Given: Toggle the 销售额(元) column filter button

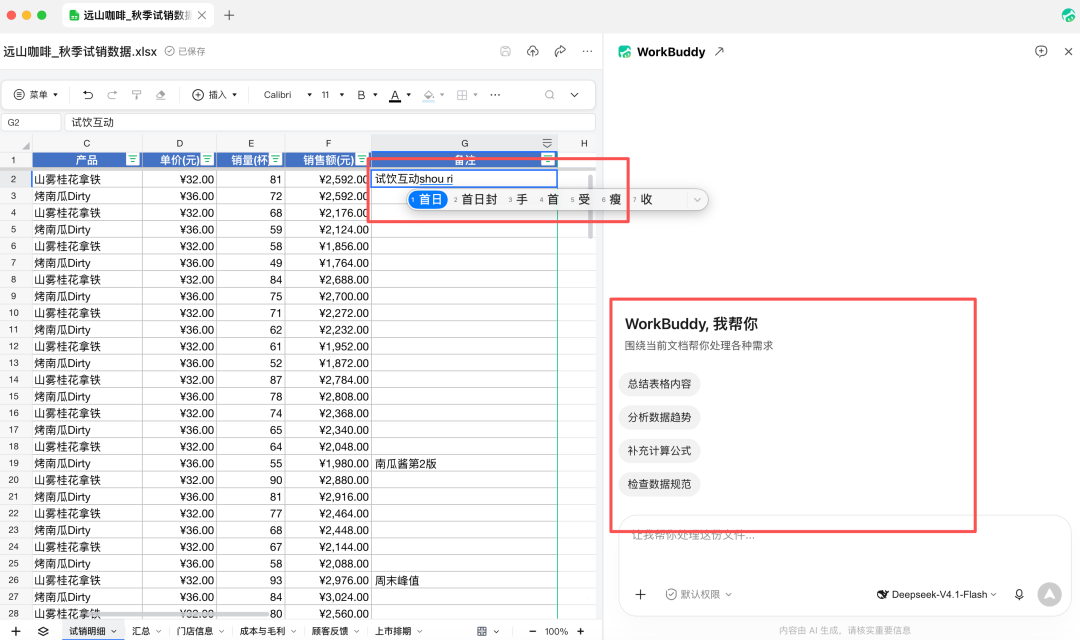Looking at the screenshot, I should pyautogui.click(x=362, y=160).
